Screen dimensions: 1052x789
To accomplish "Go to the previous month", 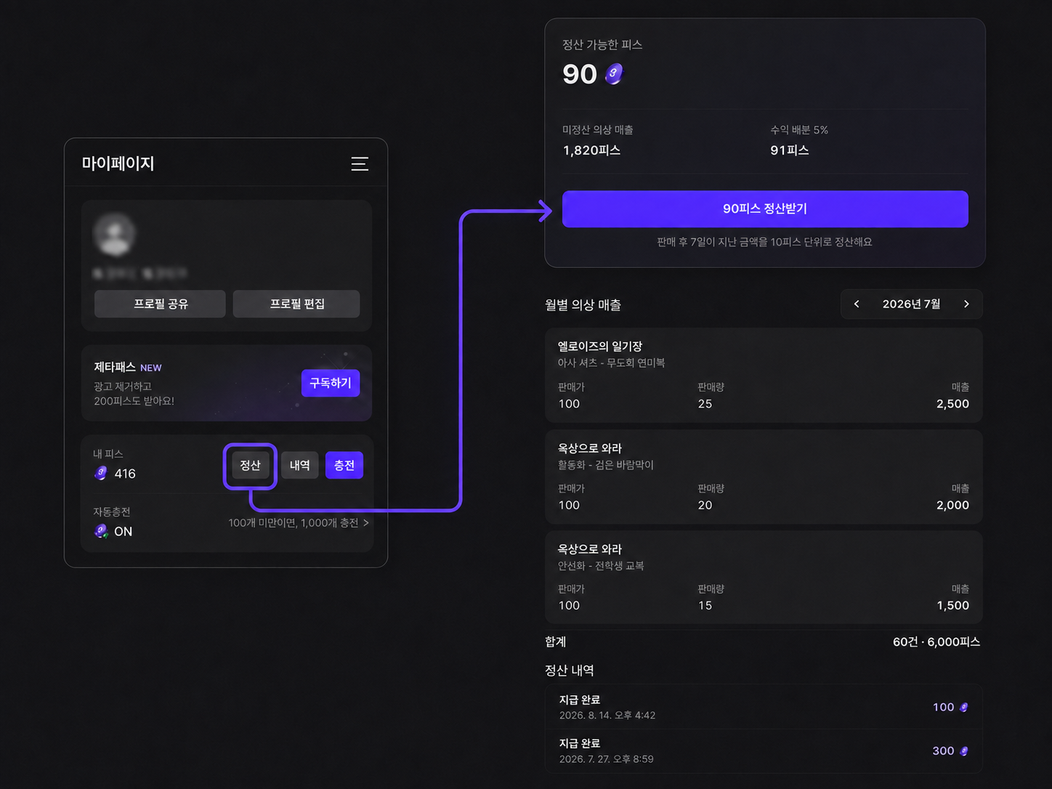I will (857, 304).
